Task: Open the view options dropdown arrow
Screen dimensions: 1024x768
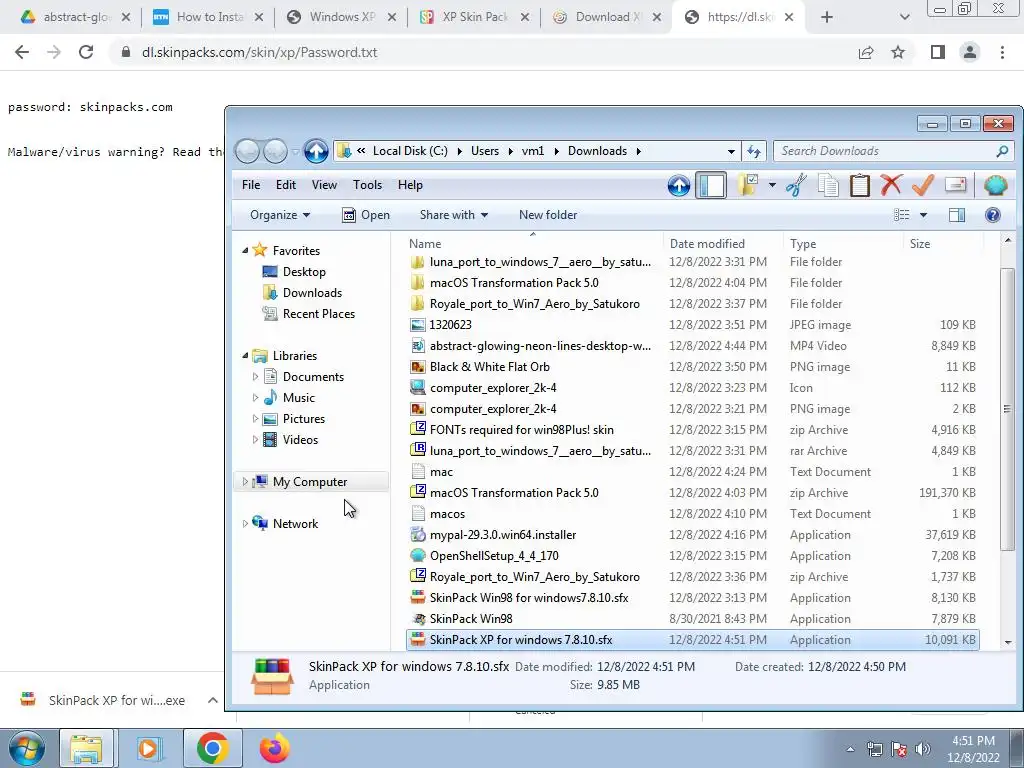Action: pyautogui.click(x=923, y=215)
